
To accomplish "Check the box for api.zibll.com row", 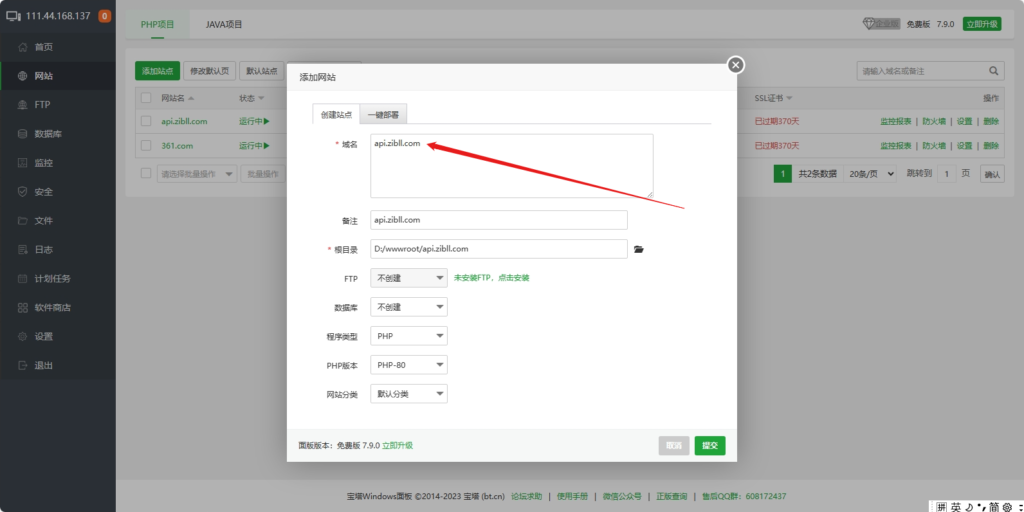I will 146,121.
